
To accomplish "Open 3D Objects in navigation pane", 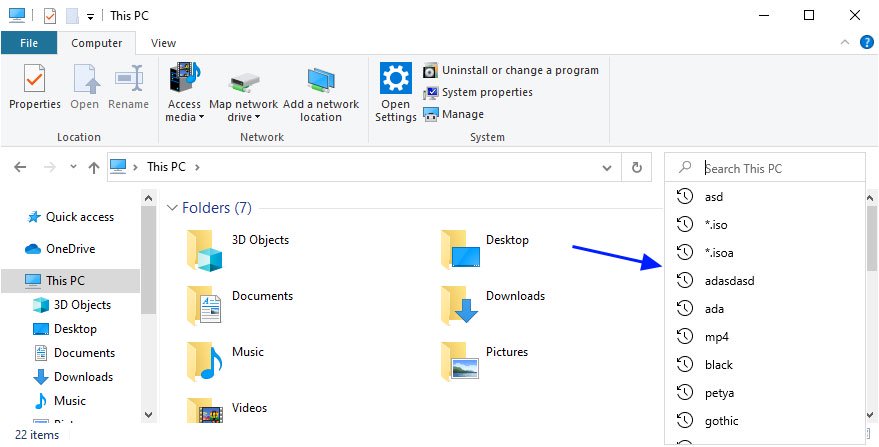I will point(72,305).
